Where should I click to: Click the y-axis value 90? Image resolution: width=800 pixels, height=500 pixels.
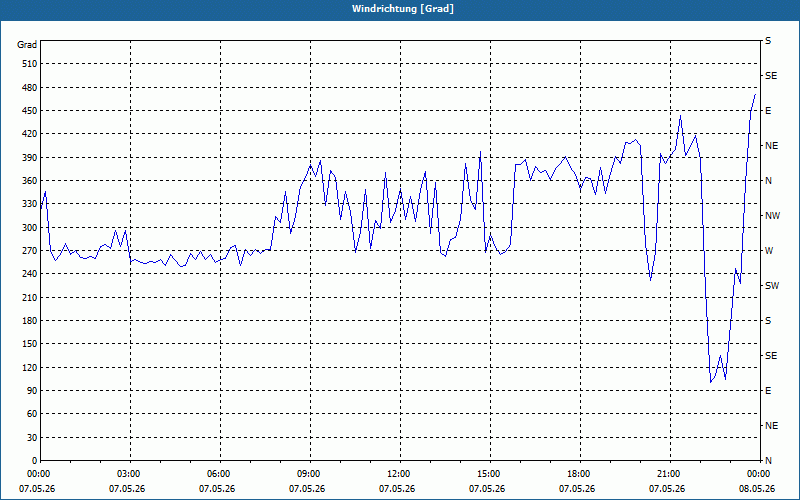32,391
